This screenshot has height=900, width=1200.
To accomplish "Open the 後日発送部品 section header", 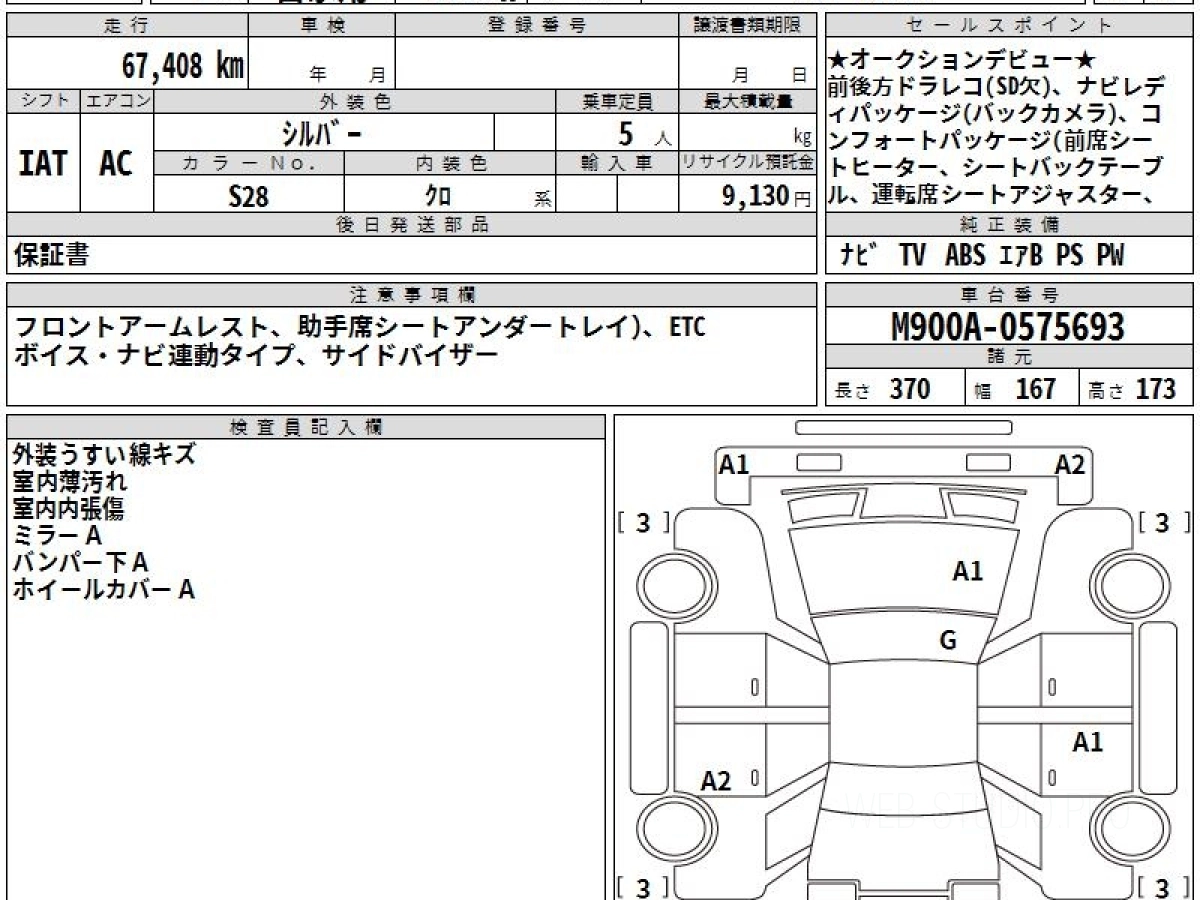I will tap(410, 225).
